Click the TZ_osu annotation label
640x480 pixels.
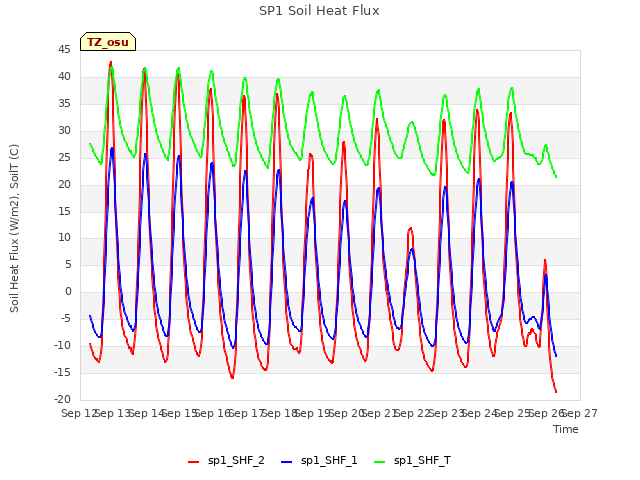point(108,42)
